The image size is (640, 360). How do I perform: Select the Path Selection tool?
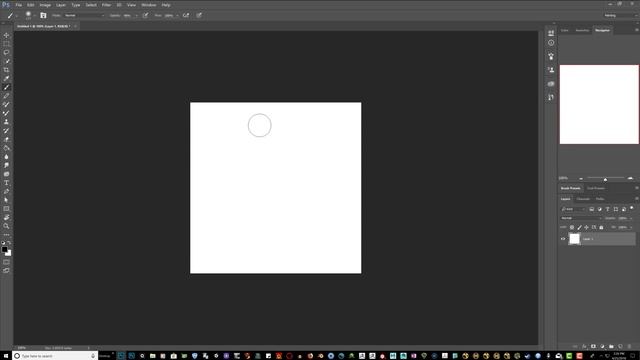[6, 200]
